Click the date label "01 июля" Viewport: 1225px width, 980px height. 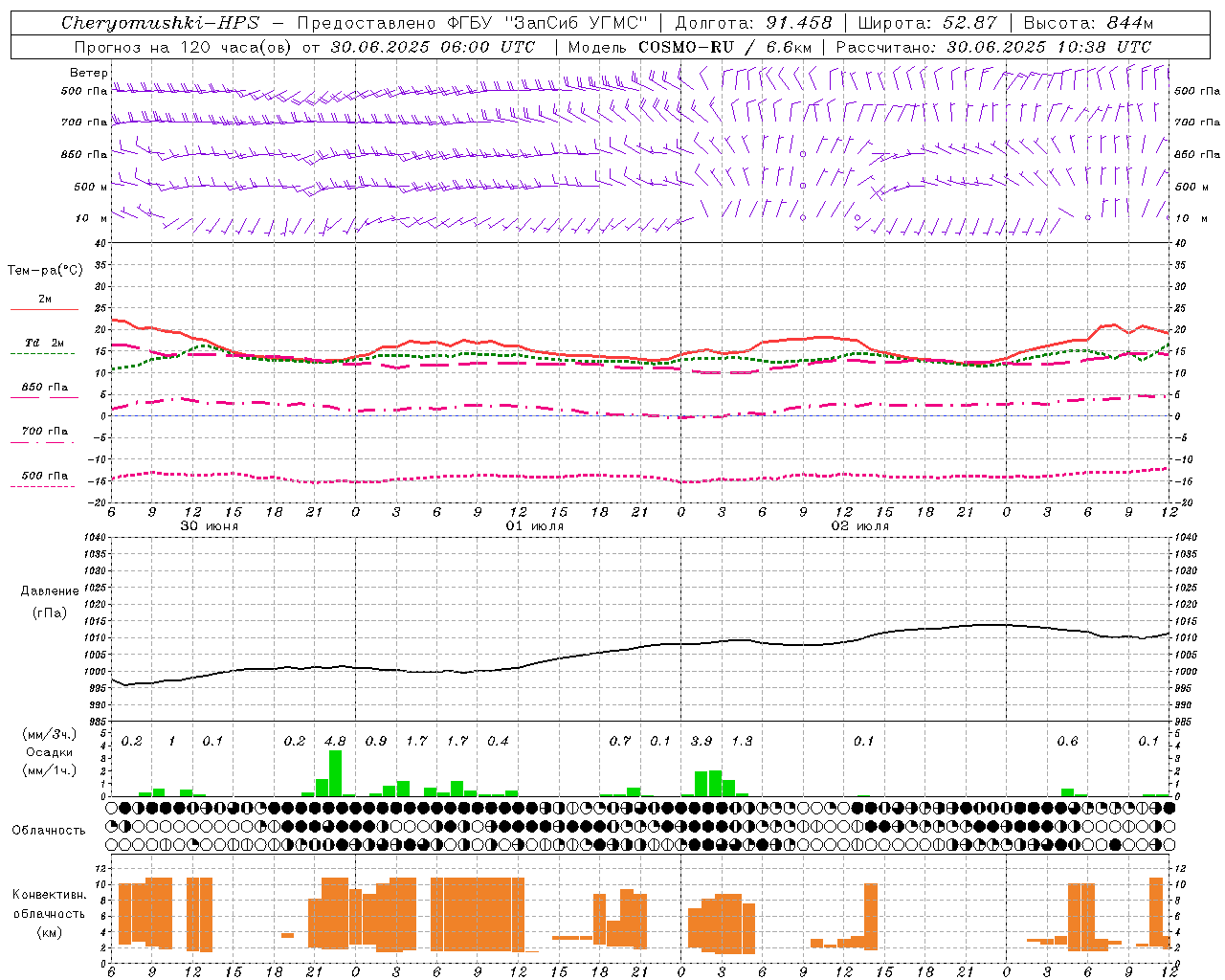(535, 526)
